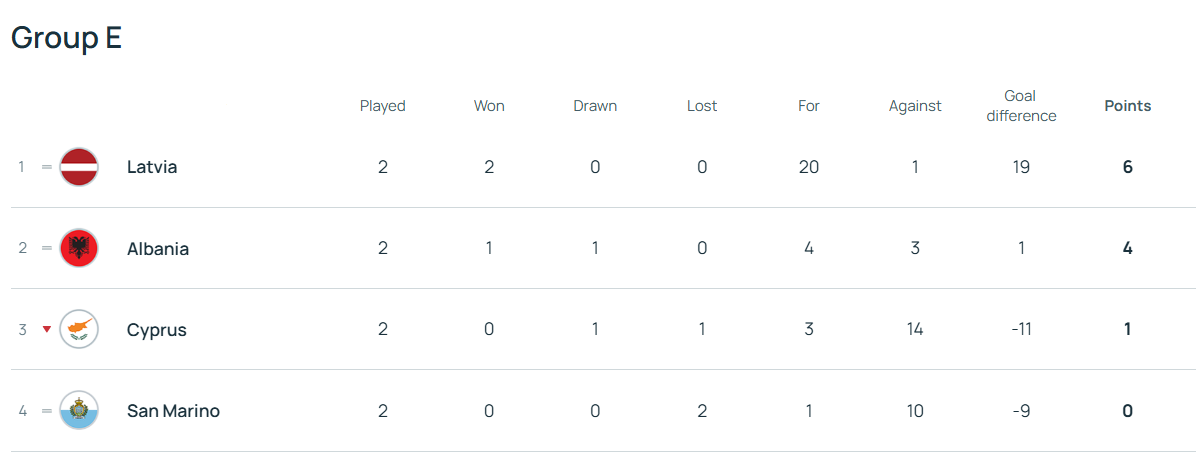Click the Albania flag icon

[x=79, y=248]
